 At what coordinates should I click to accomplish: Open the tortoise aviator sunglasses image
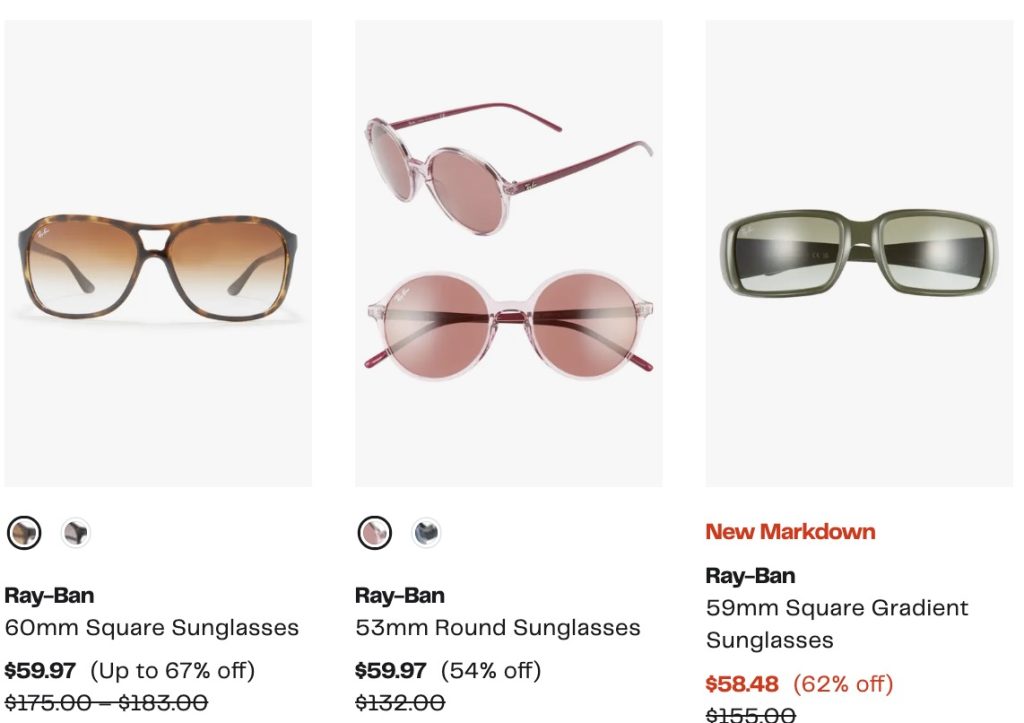coord(158,254)
